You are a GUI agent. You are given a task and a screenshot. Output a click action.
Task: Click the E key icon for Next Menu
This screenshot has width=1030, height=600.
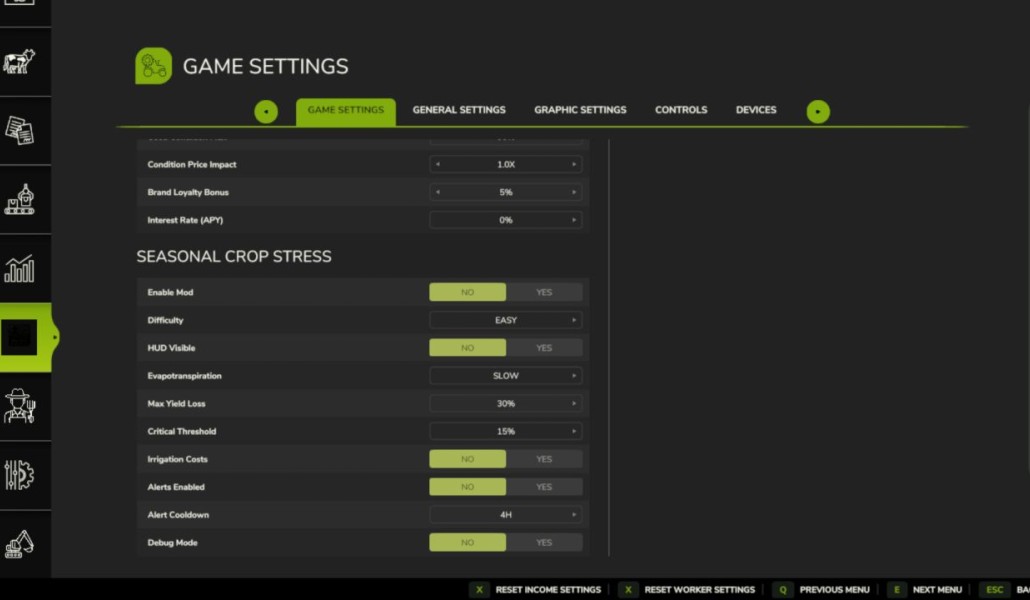tap(897, 589)
